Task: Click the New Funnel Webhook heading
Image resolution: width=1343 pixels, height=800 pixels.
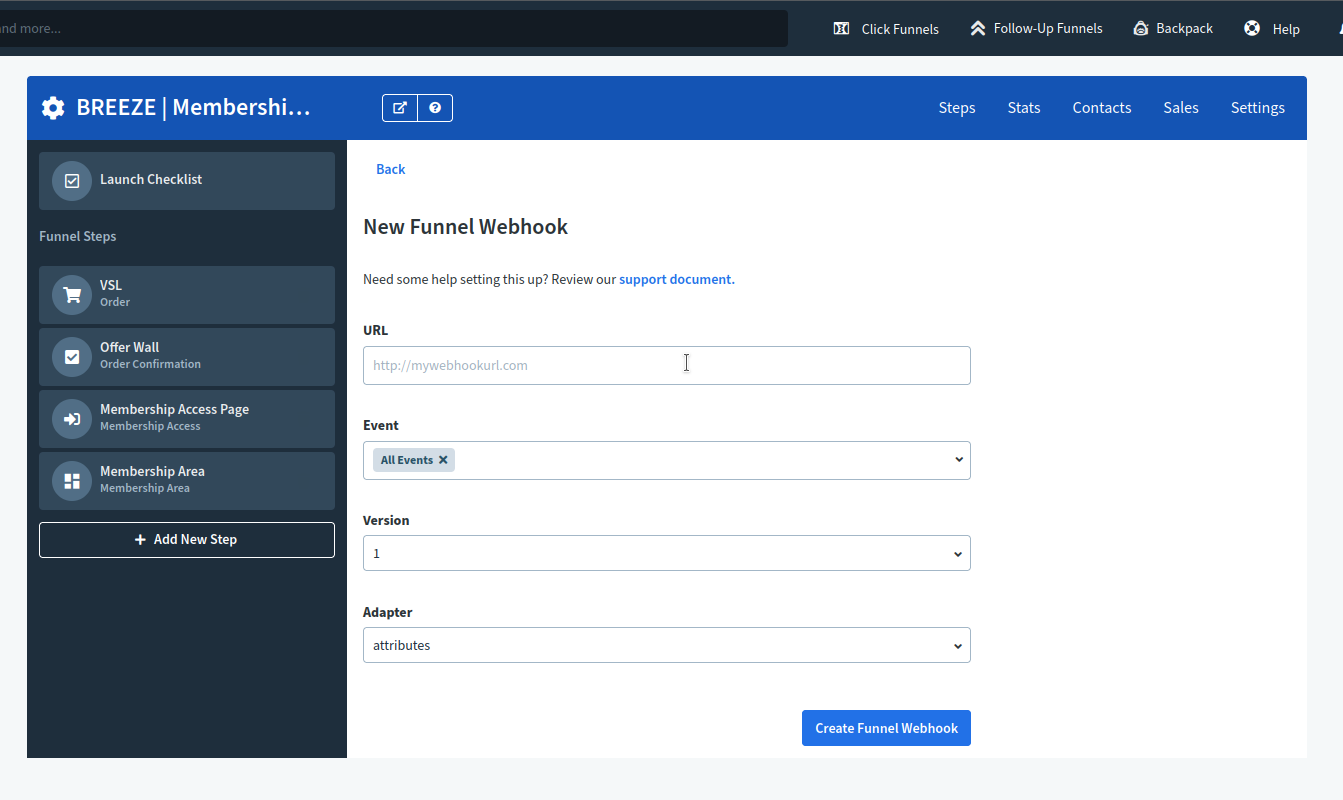Action: pos(465,227)
